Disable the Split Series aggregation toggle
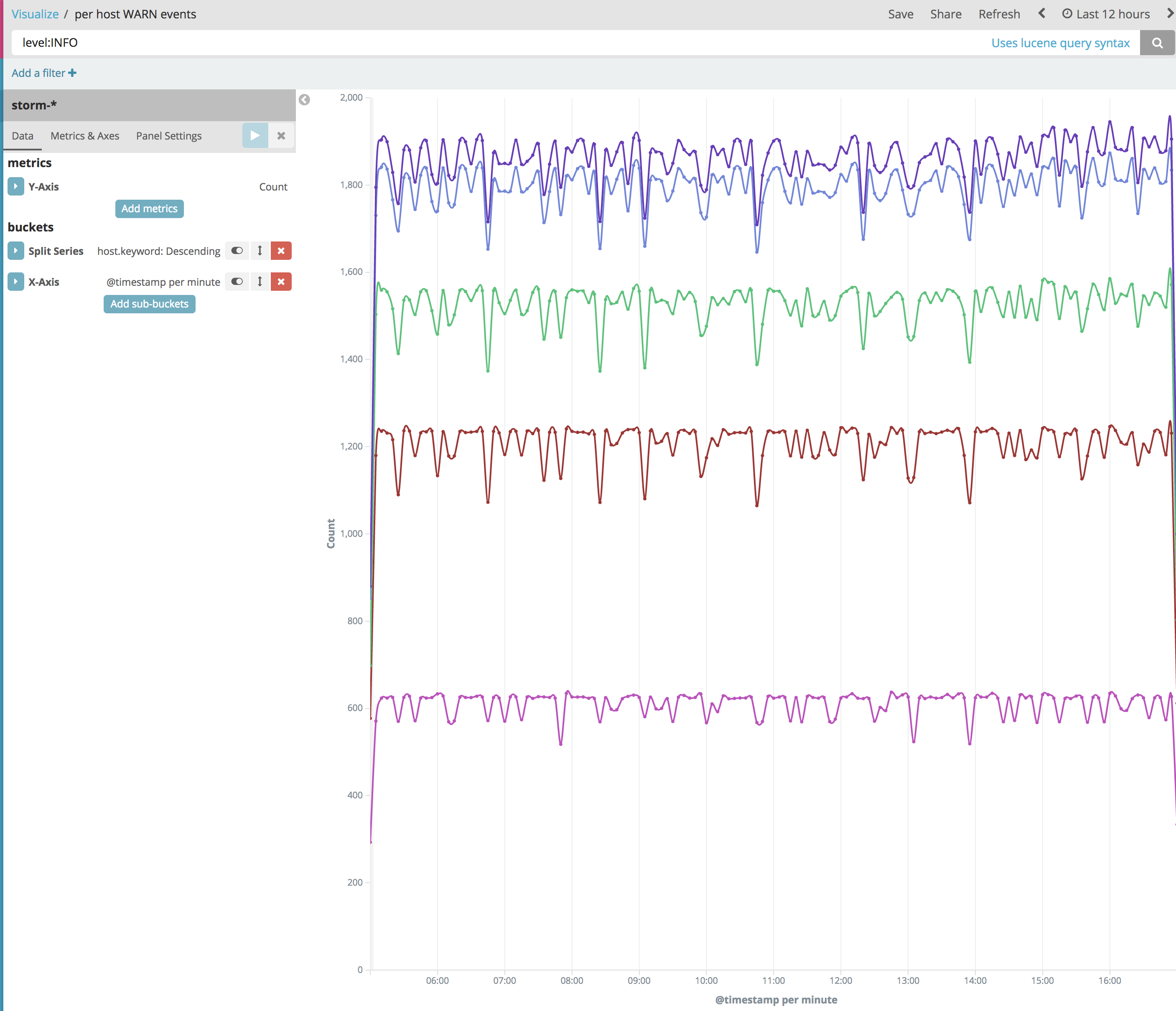 237,251
